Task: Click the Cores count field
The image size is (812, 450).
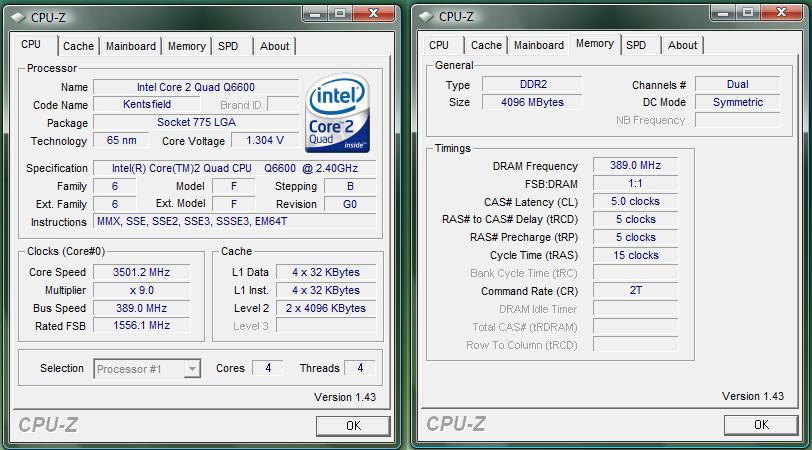Action: [268, 368]
